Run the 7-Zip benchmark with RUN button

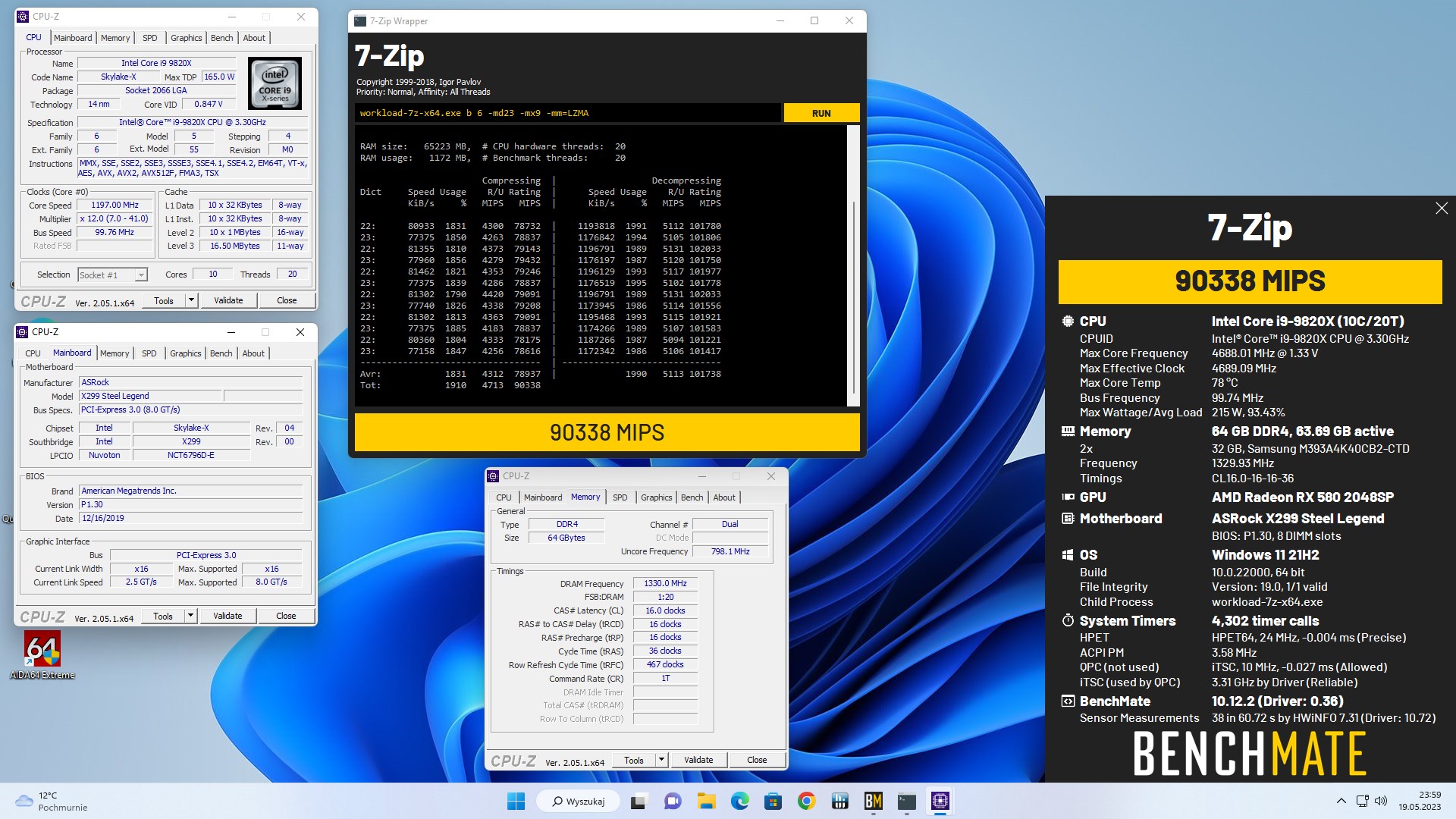pyautogui.click(x=821, y=113)
